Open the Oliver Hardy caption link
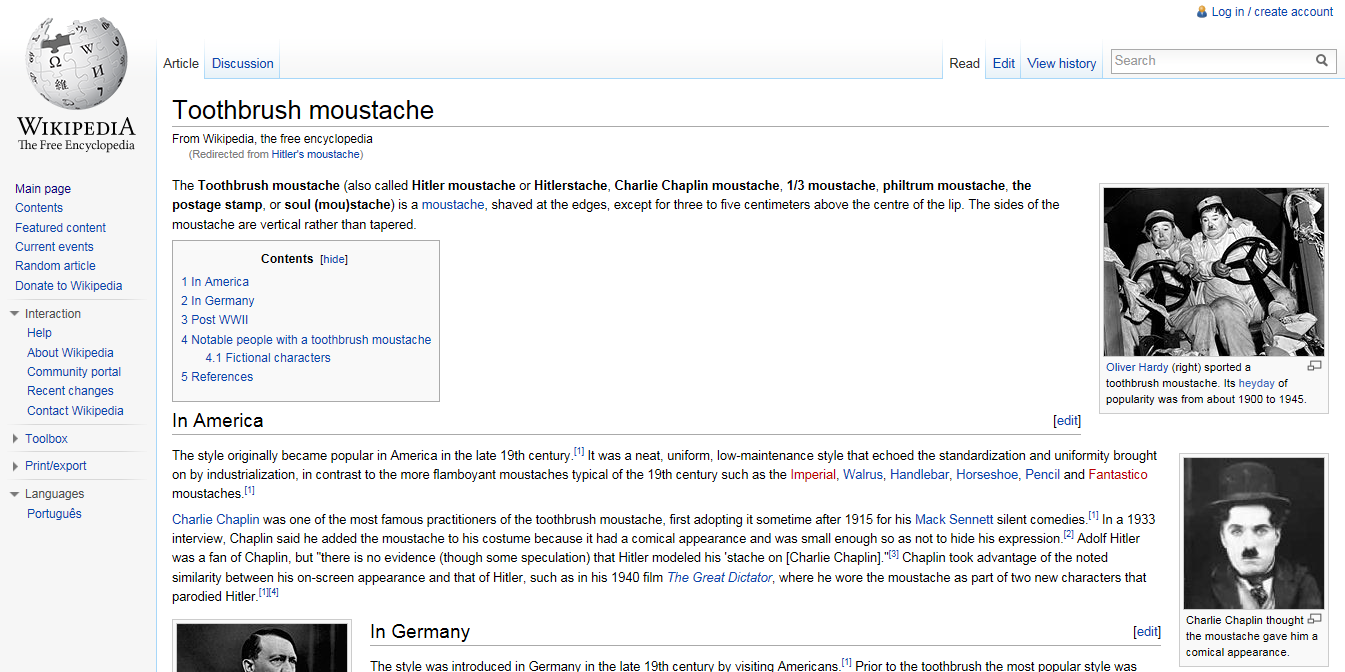The height and width of the screenshot is (672, 1345). [1137, 367]
